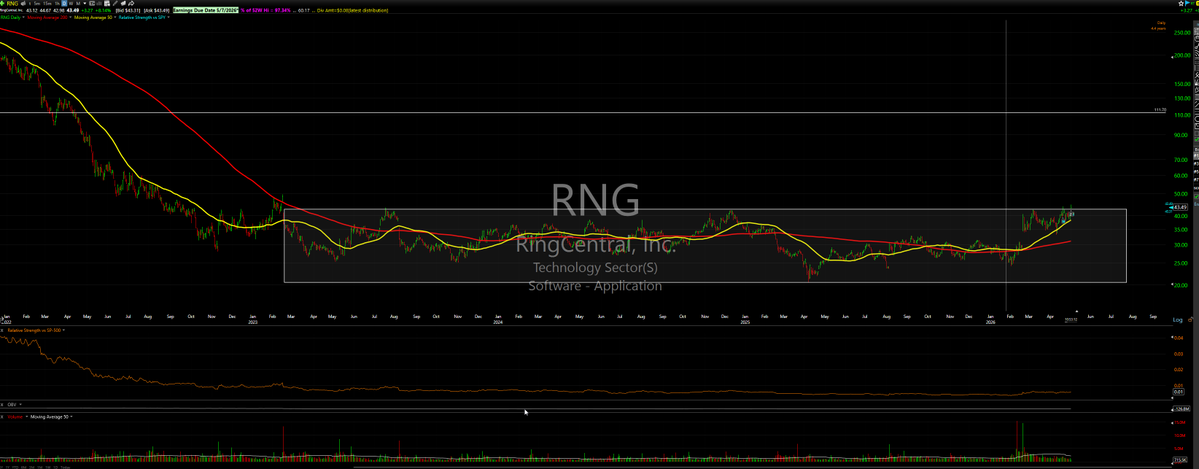The width and height of the screenshot is (1199, 469).
Task: Switch chart to 15-minute timeframe
Action: (47, 3)
